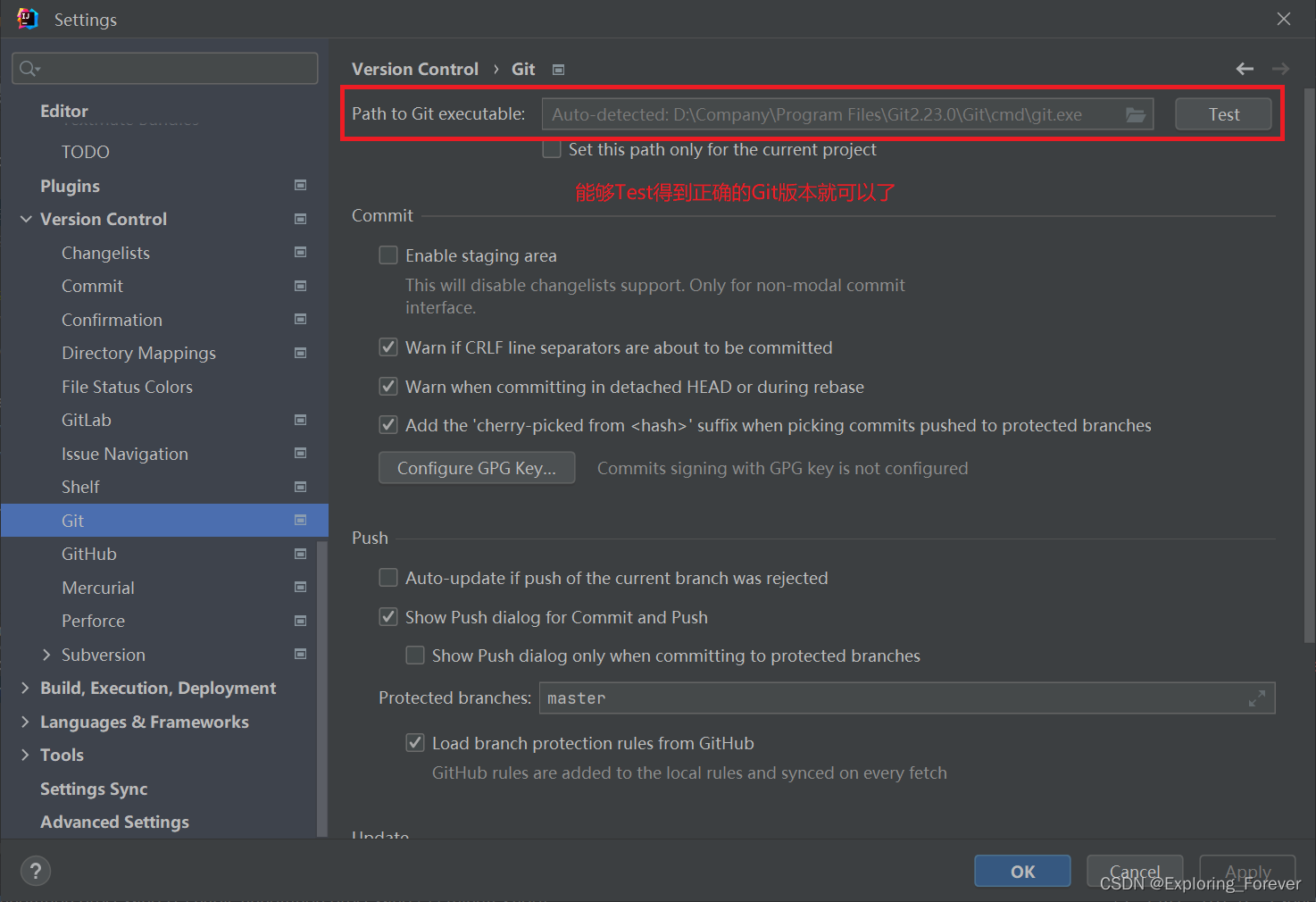Select GitHub in the settings tree
This screenshot has height=902, width=1316.
coord(89,554)
